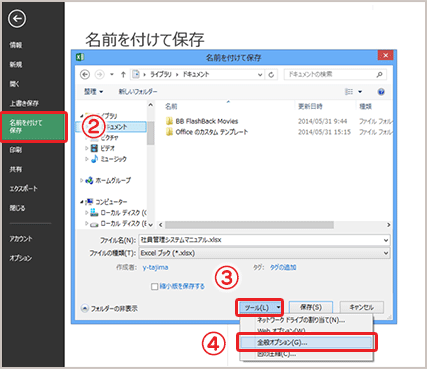Open 印刷 in Backstage sidebar
The height and width of the screenshot is (369, 427).
[x=16, y=150]
